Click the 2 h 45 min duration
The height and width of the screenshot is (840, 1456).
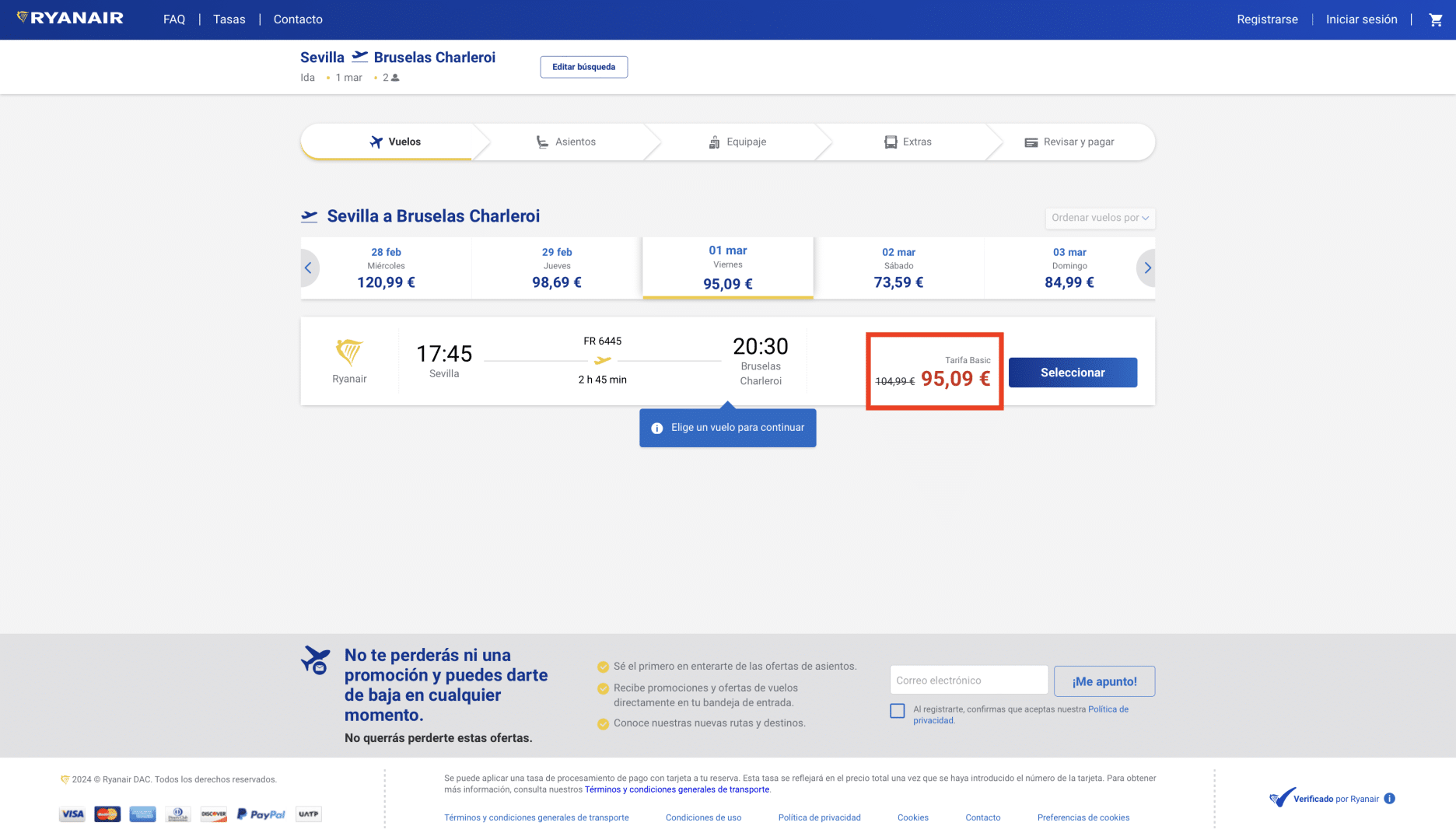click(603, 380)
